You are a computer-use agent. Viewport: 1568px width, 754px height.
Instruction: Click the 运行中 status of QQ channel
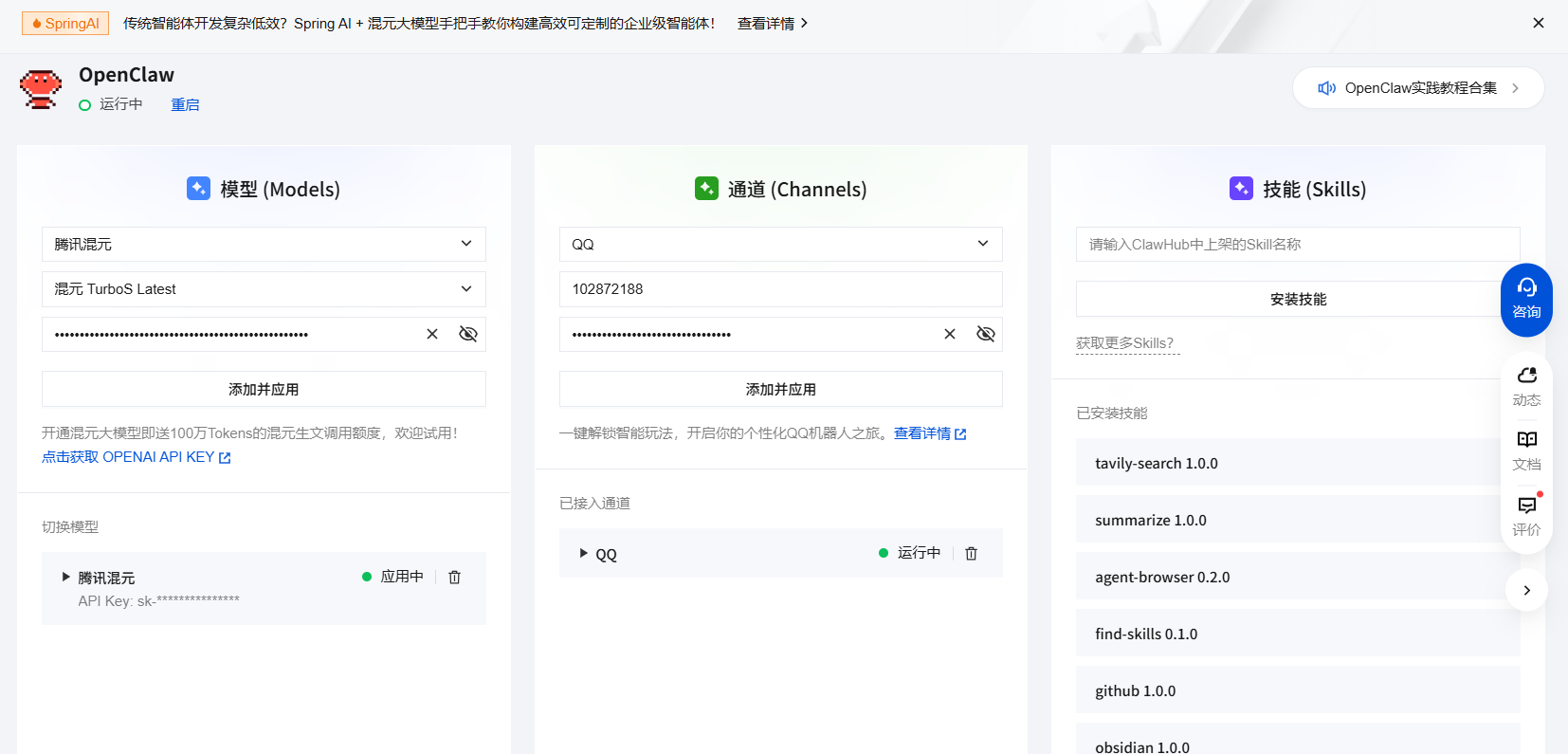pyautogui.click(x=909, y=553)
